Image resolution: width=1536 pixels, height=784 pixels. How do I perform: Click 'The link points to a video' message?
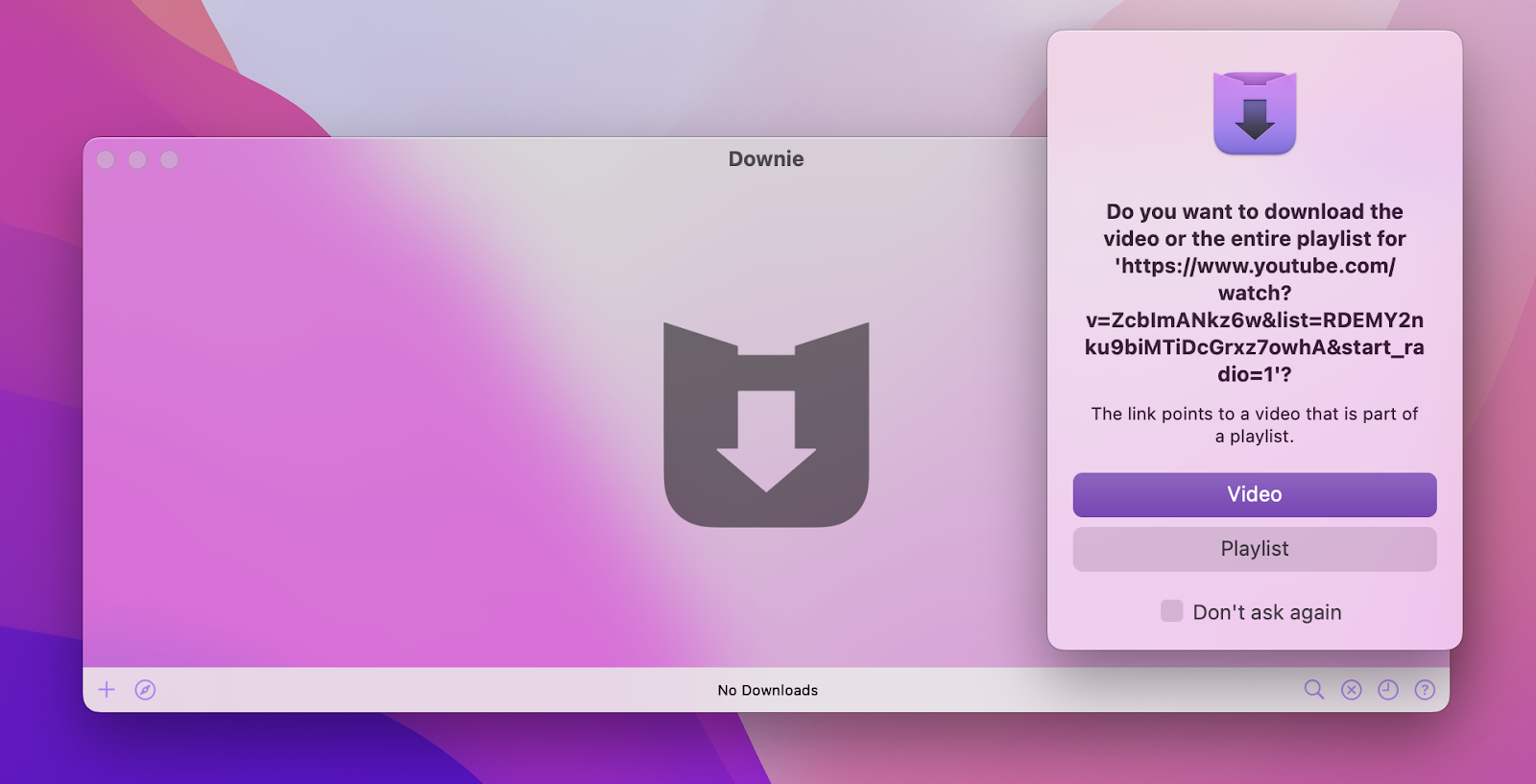1255,425
